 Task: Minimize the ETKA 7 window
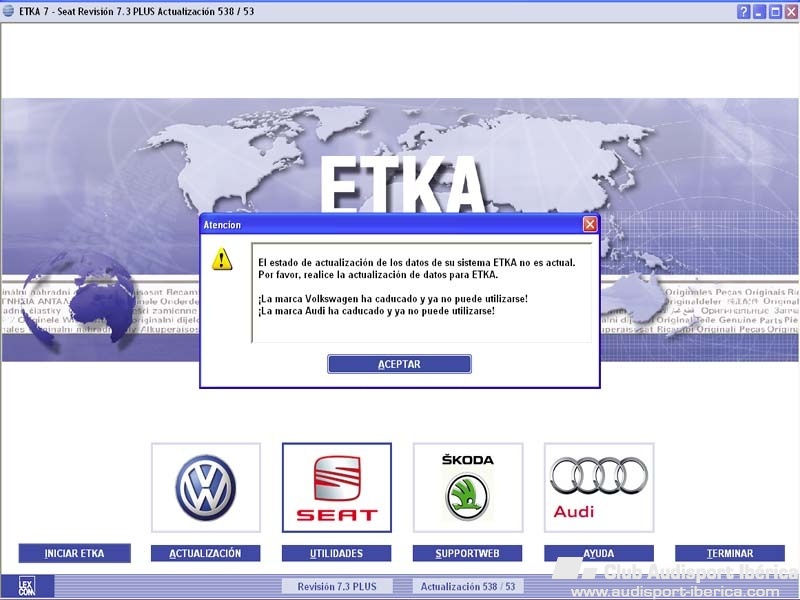[x=759, y=12]
